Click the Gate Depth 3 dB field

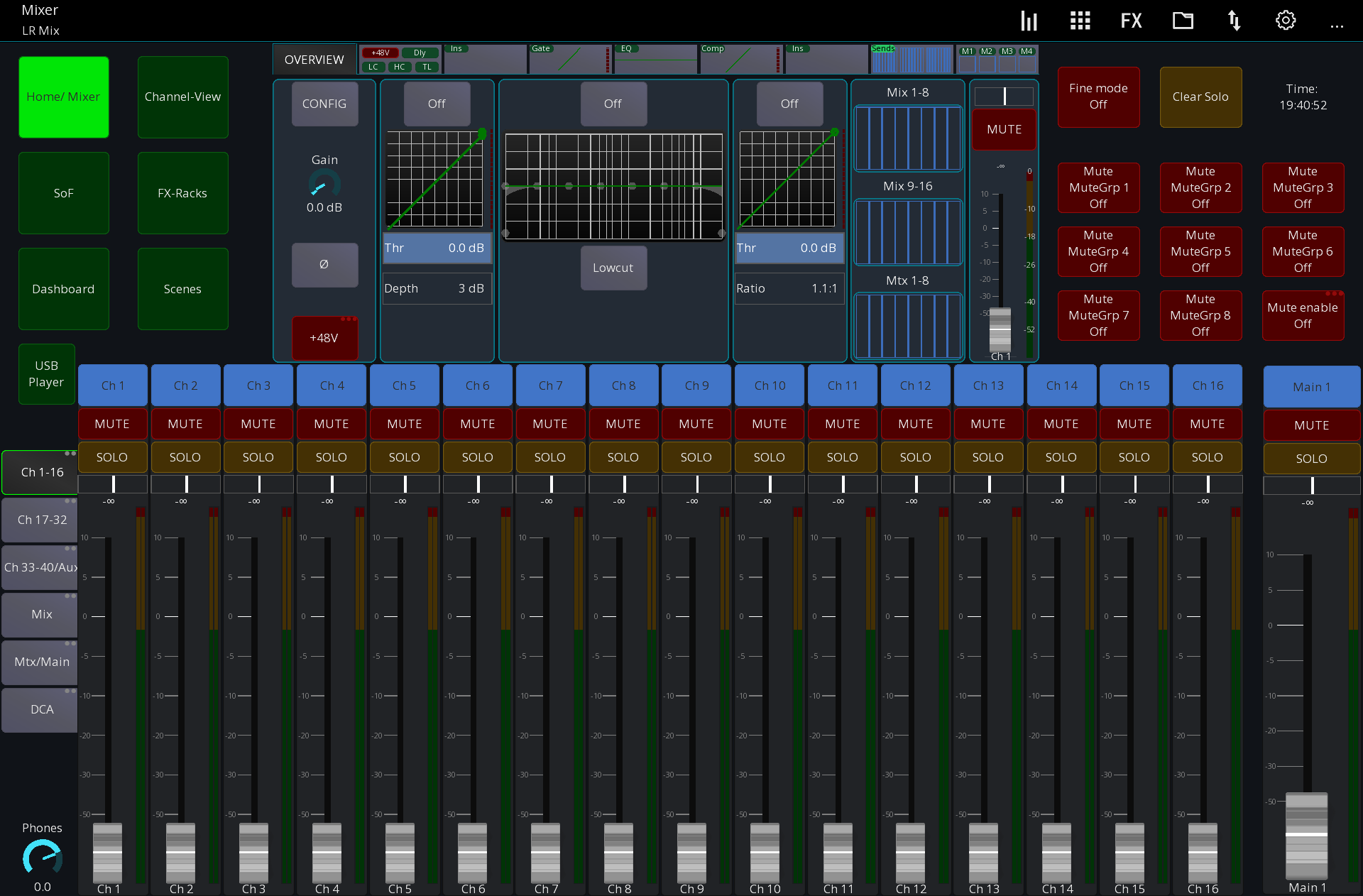437,289
